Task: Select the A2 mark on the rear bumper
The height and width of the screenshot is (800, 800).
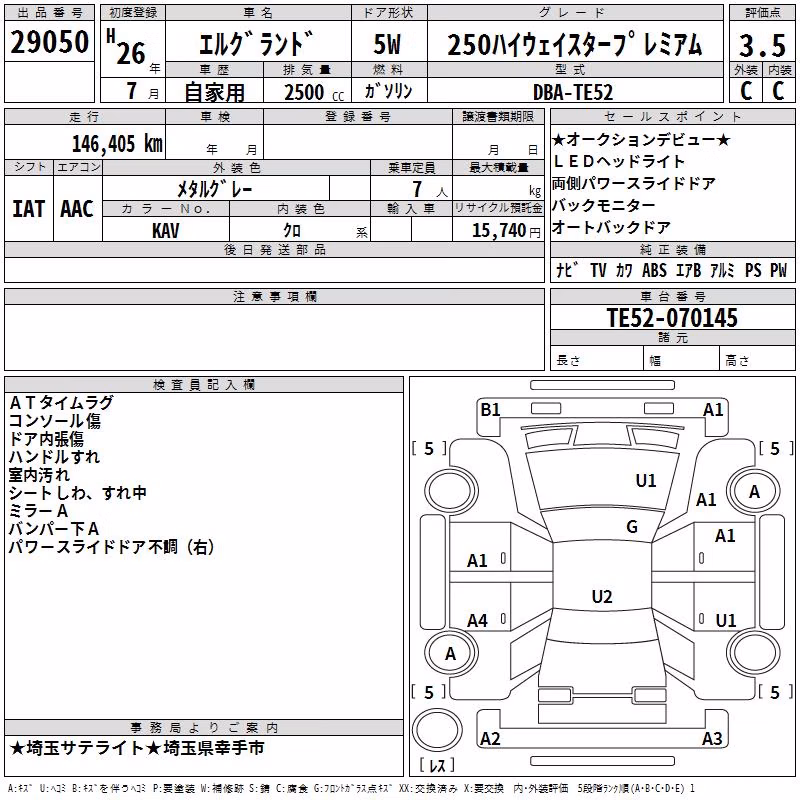Action: 490,739
